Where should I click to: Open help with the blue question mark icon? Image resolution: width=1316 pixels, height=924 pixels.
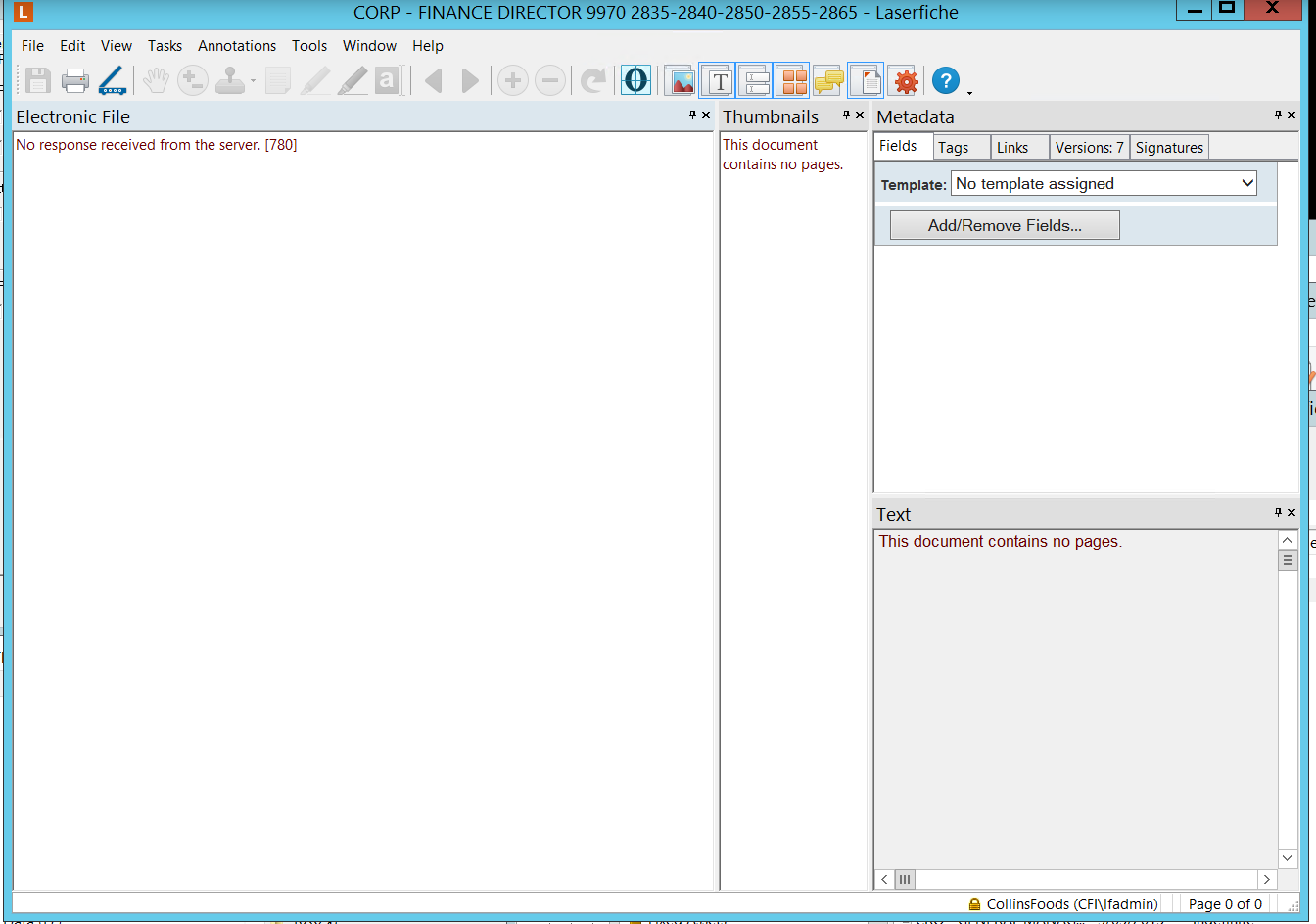click(945, 81)
